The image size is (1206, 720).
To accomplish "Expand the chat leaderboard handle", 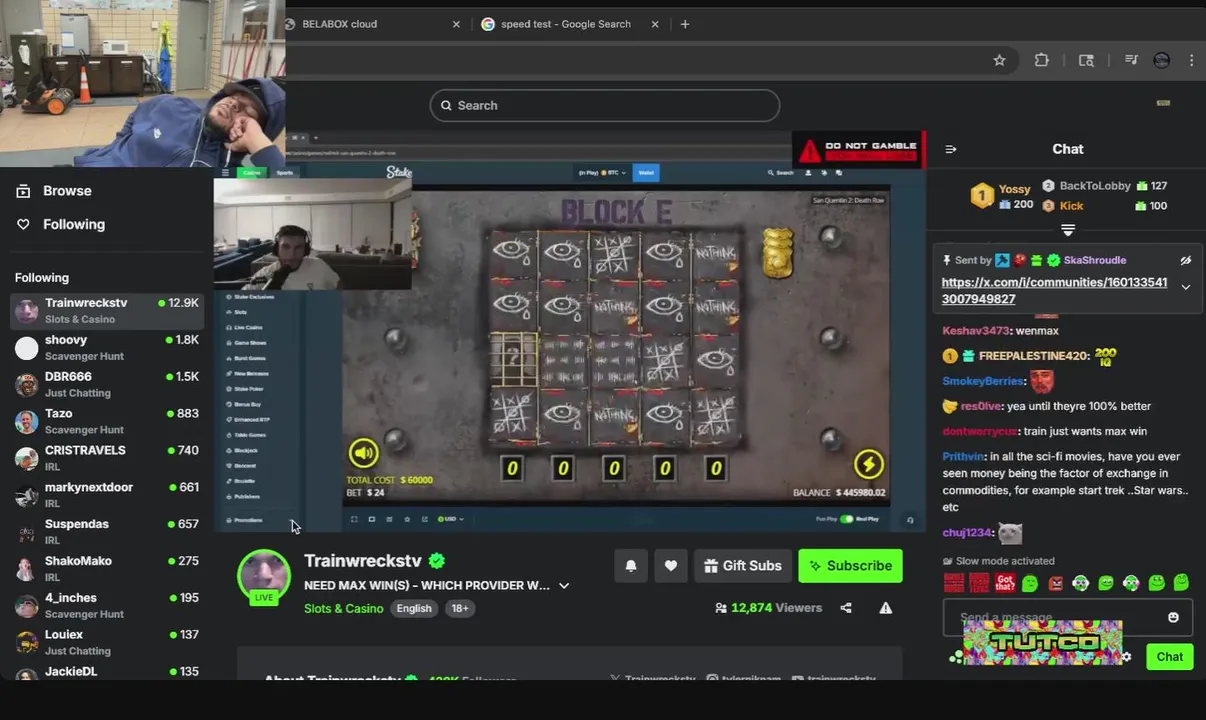I will [x=1067, y=230].
